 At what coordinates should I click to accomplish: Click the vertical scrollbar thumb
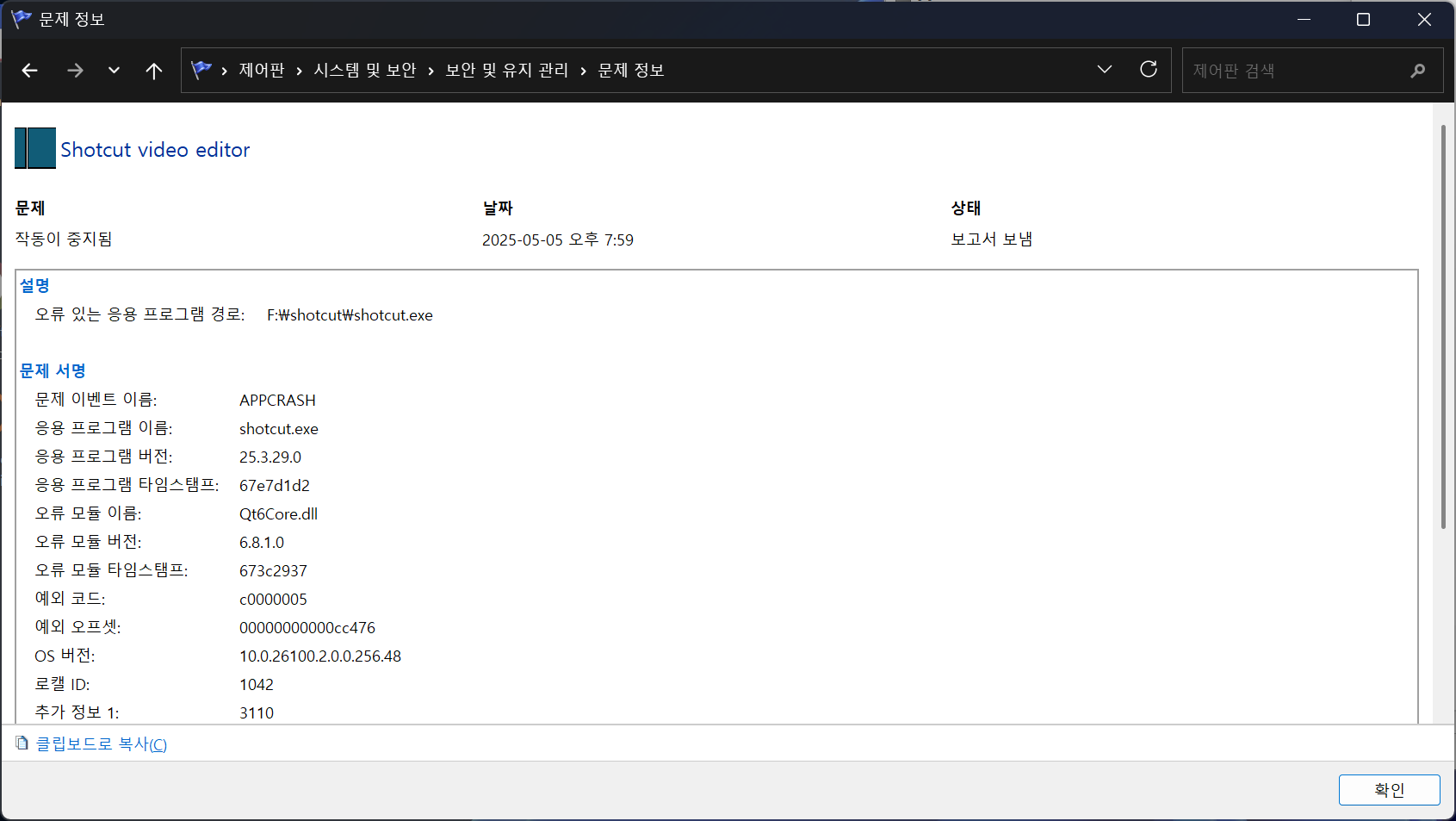pyautogui.click(x=1443, y=327)
